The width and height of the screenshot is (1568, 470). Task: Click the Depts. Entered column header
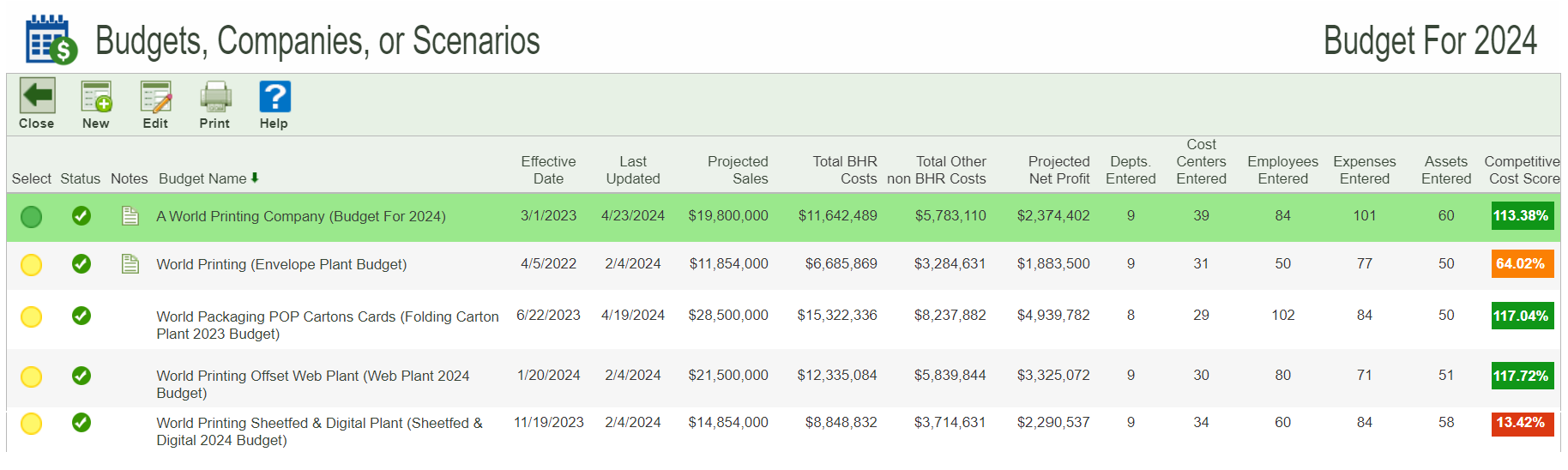[1131, 170]
